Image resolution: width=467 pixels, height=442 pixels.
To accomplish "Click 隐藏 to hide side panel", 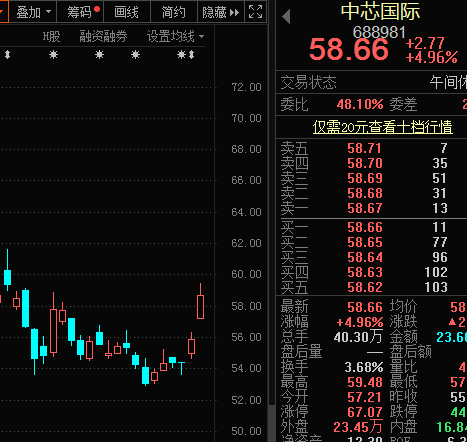I will click(x=221, y=12).
